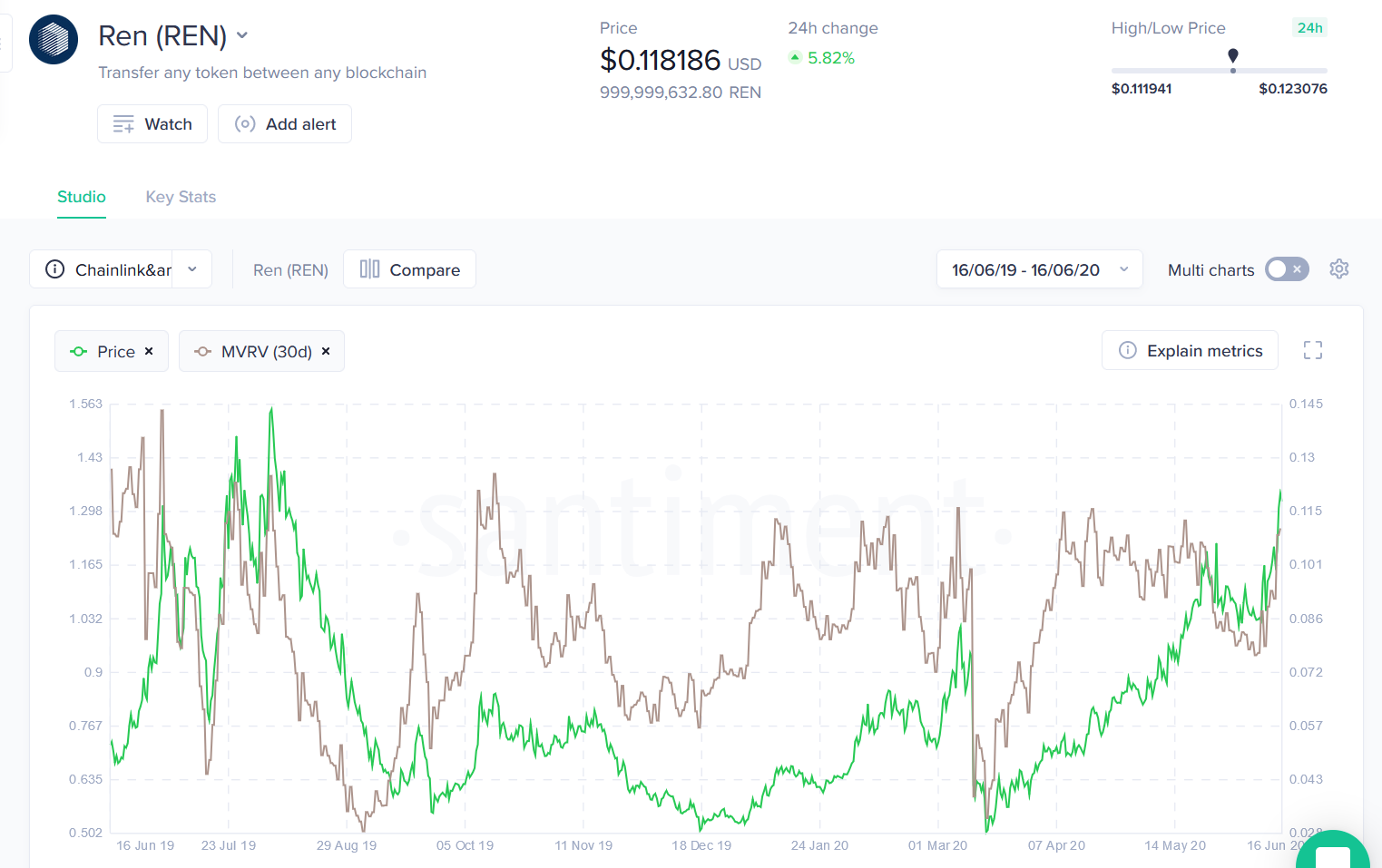Click the Add alert button
1382x868 pixels.
pos(285,124)
